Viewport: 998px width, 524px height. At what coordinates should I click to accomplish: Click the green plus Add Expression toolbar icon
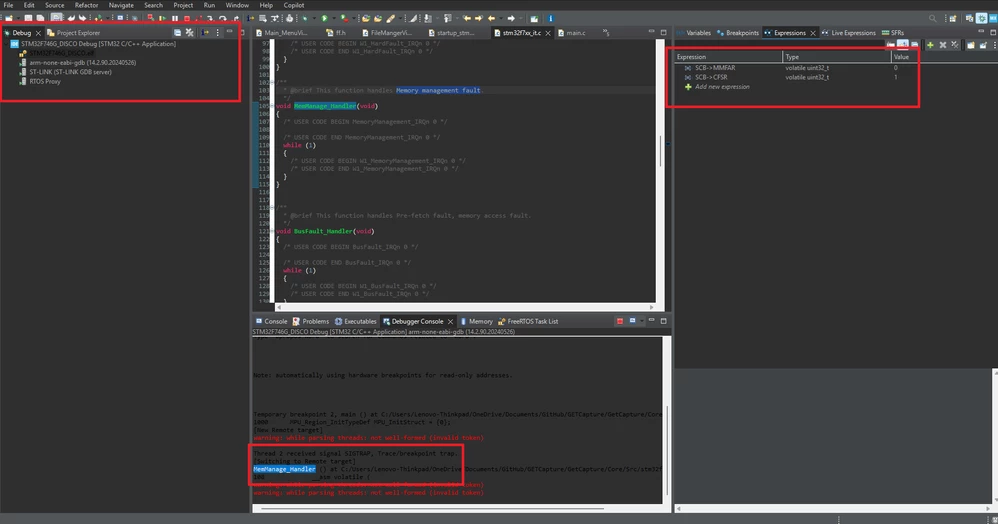pos(930,45)
